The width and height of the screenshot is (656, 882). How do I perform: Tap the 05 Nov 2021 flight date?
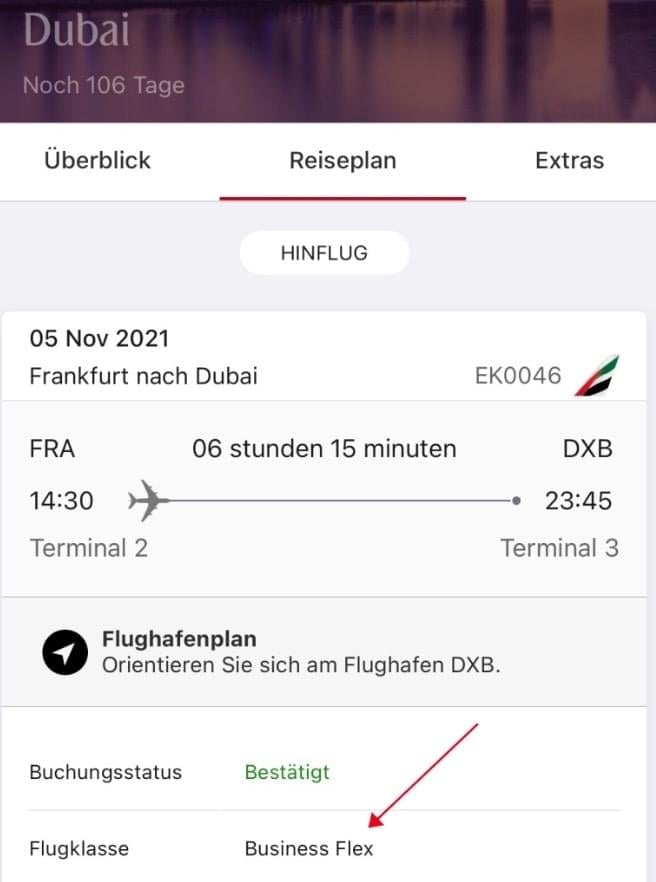pos(99,339)
